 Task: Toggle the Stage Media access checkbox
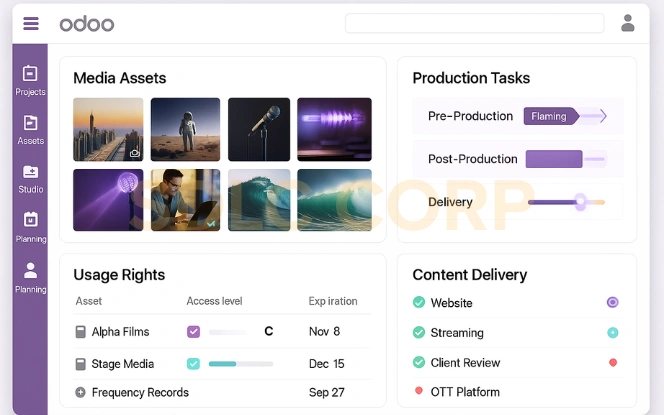tap(194, 364)
